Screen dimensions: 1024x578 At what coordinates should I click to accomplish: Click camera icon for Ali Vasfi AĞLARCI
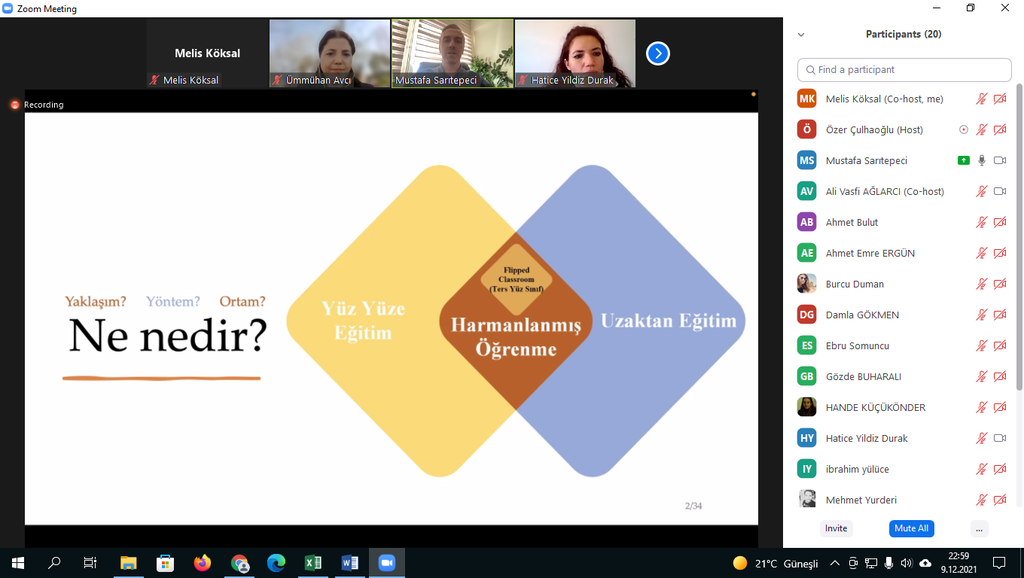(1000, 191)
